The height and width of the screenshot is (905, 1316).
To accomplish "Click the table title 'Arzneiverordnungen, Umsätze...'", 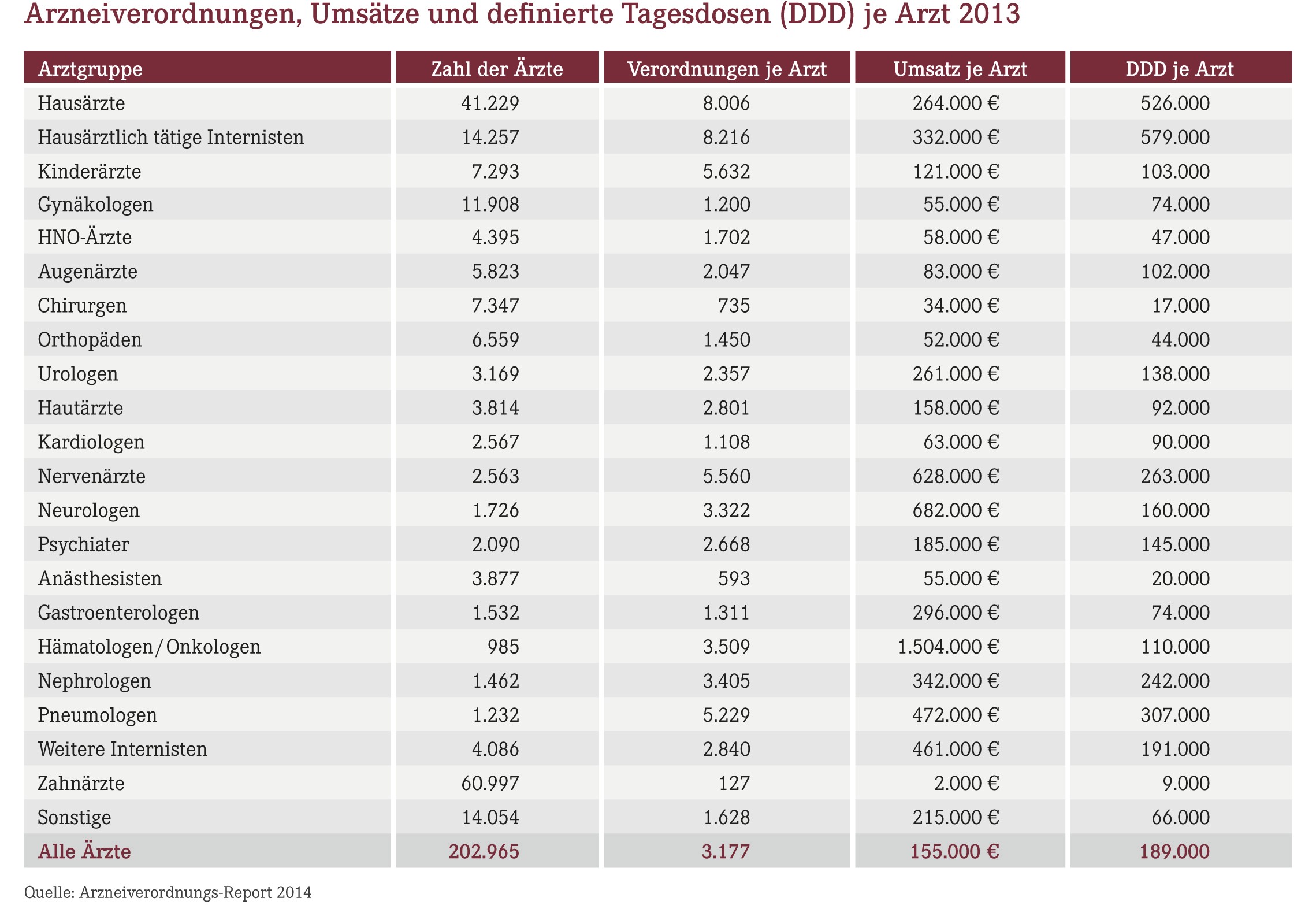I will [522, 14].
